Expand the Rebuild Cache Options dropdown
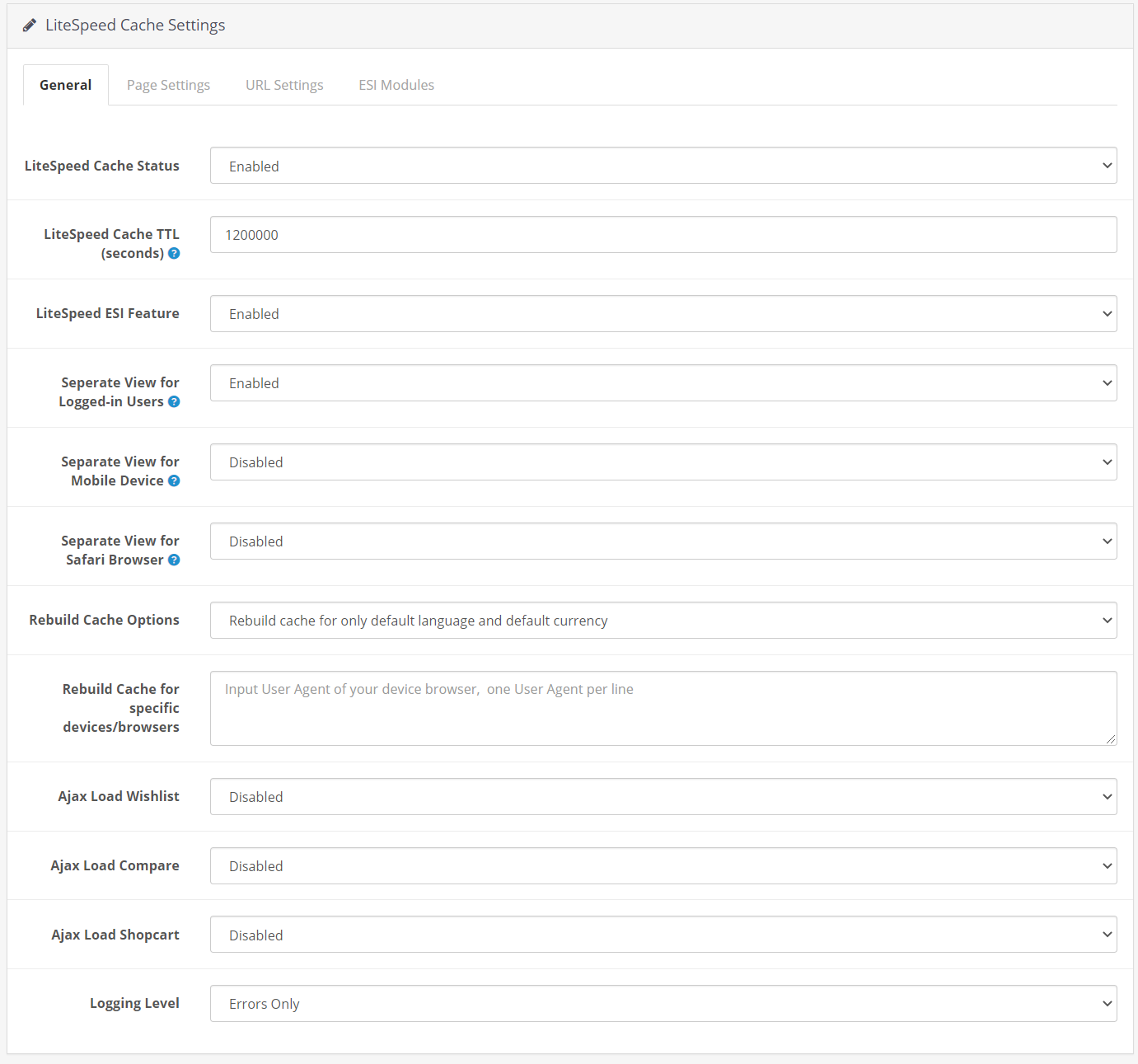 pos(663,621)
